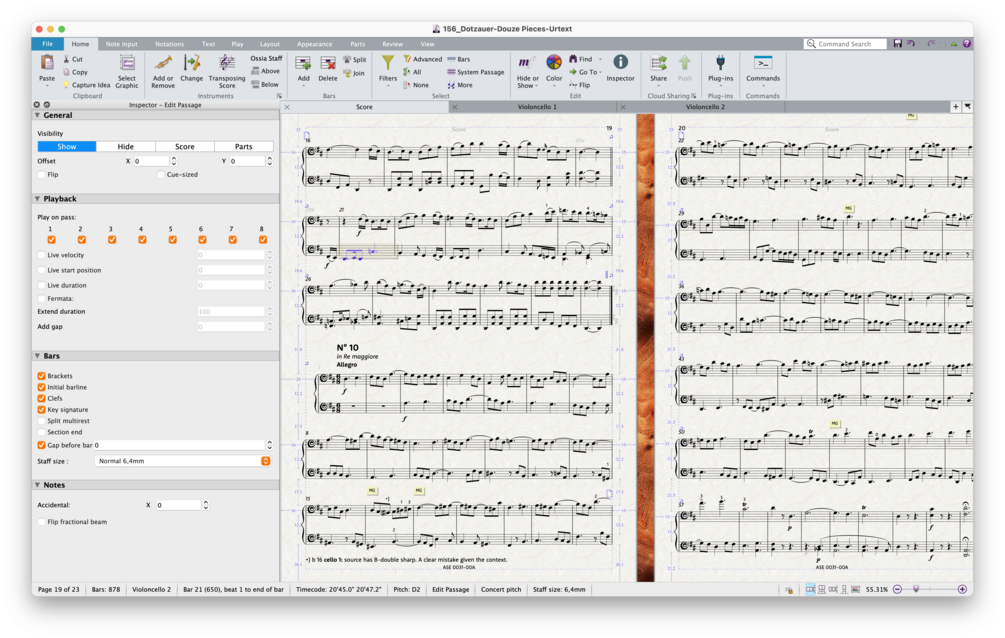Click the Show visibility button
This screenshot has width=1005, height=638.
[x=66, y=146]
